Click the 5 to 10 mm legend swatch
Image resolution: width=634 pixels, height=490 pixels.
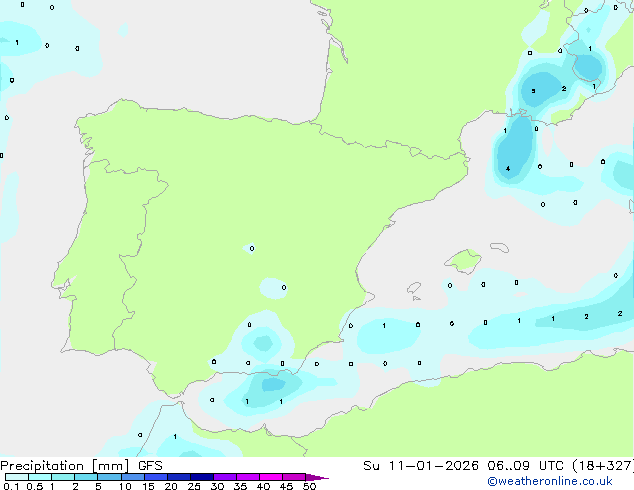110,477
